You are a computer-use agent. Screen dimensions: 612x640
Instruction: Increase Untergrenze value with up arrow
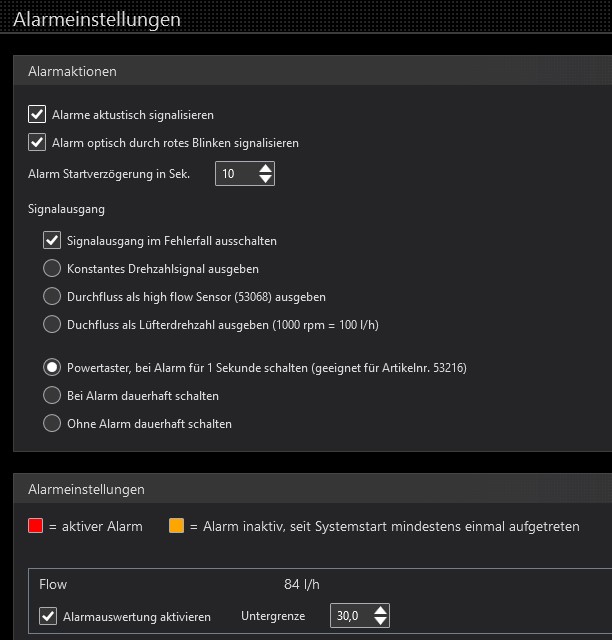pyautogui.click(x=380, y=611)
